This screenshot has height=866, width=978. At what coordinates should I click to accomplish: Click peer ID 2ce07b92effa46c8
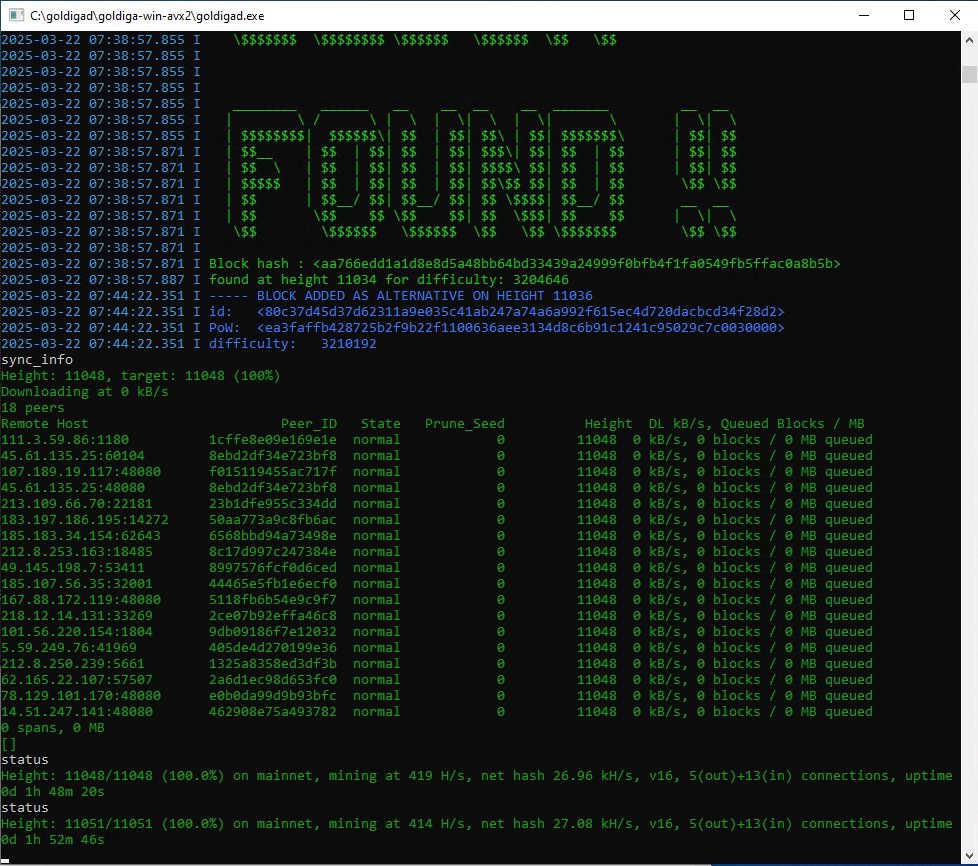click(273, 616)
